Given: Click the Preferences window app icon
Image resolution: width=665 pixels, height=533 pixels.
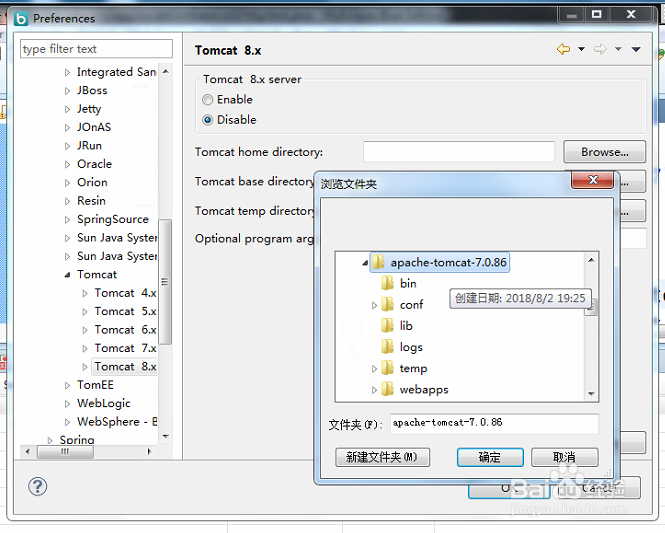Looking at the screenshot, I should click(21, 19).
